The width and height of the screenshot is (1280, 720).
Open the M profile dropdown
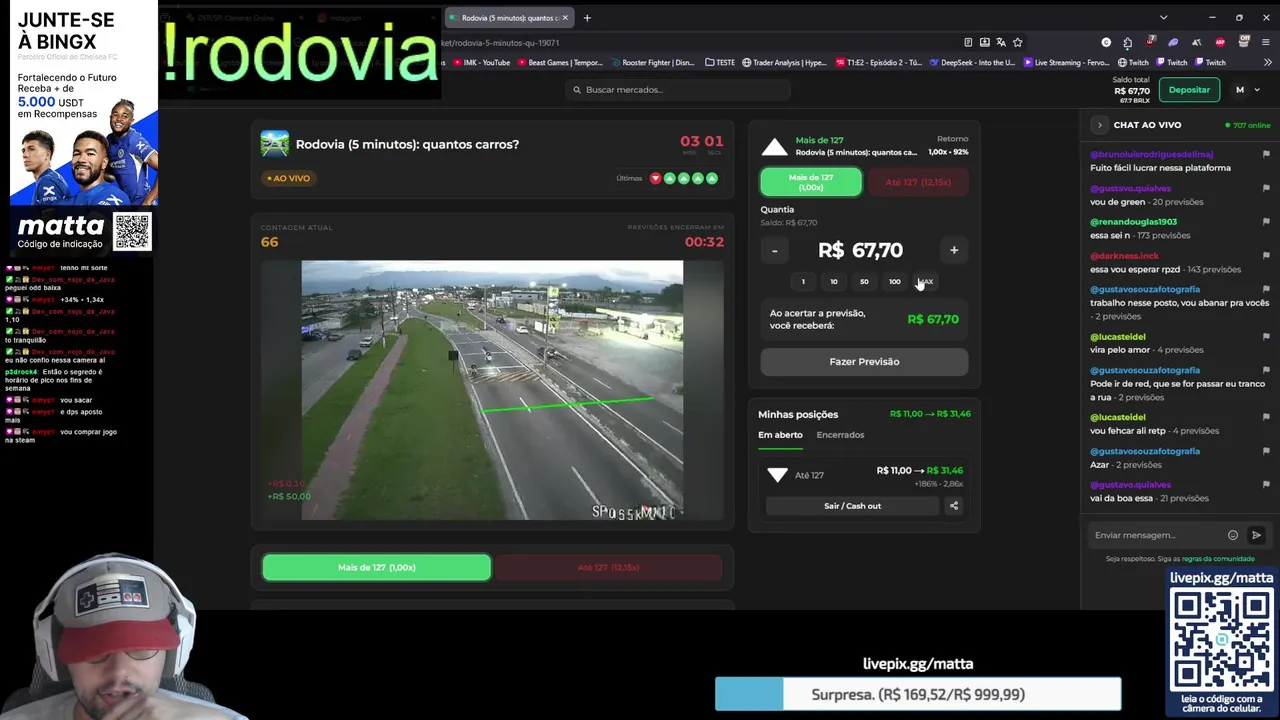click(1247, 90)
